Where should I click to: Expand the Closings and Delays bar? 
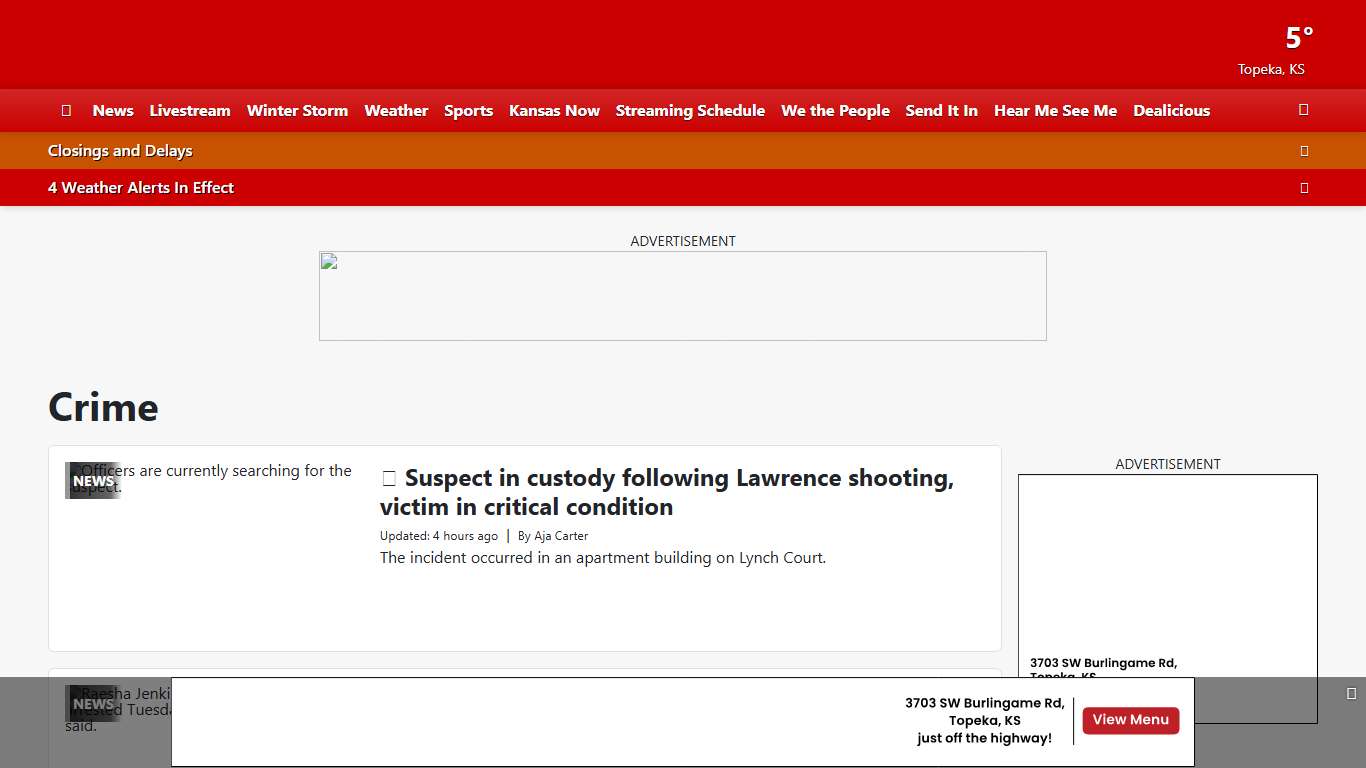coord(1303,151)
